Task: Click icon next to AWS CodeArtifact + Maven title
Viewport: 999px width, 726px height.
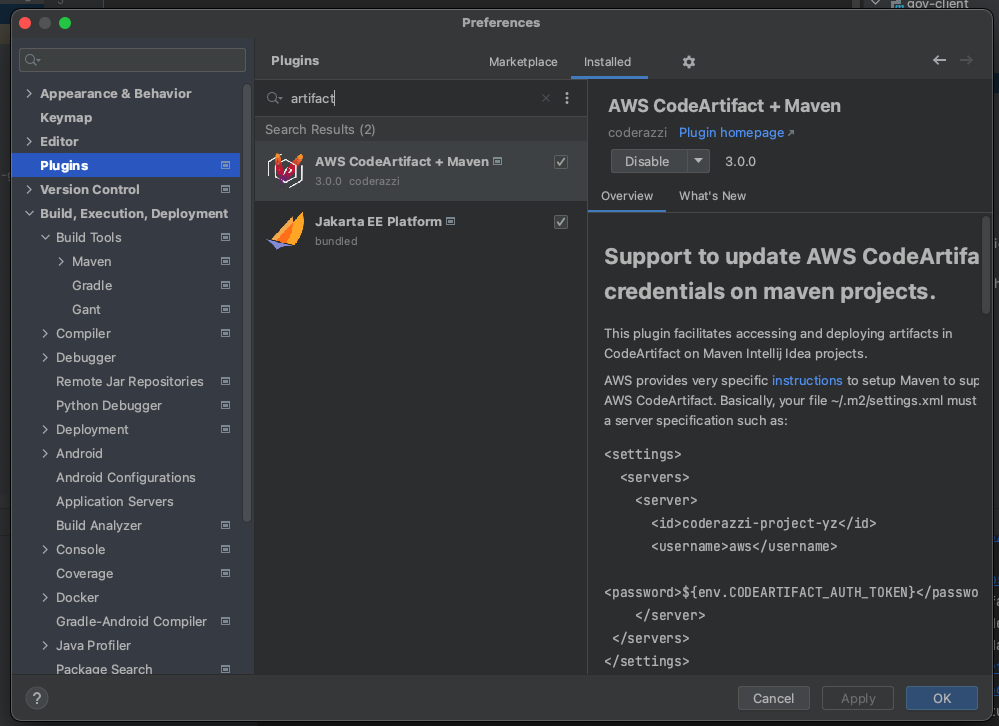Action: pos(498,162)
